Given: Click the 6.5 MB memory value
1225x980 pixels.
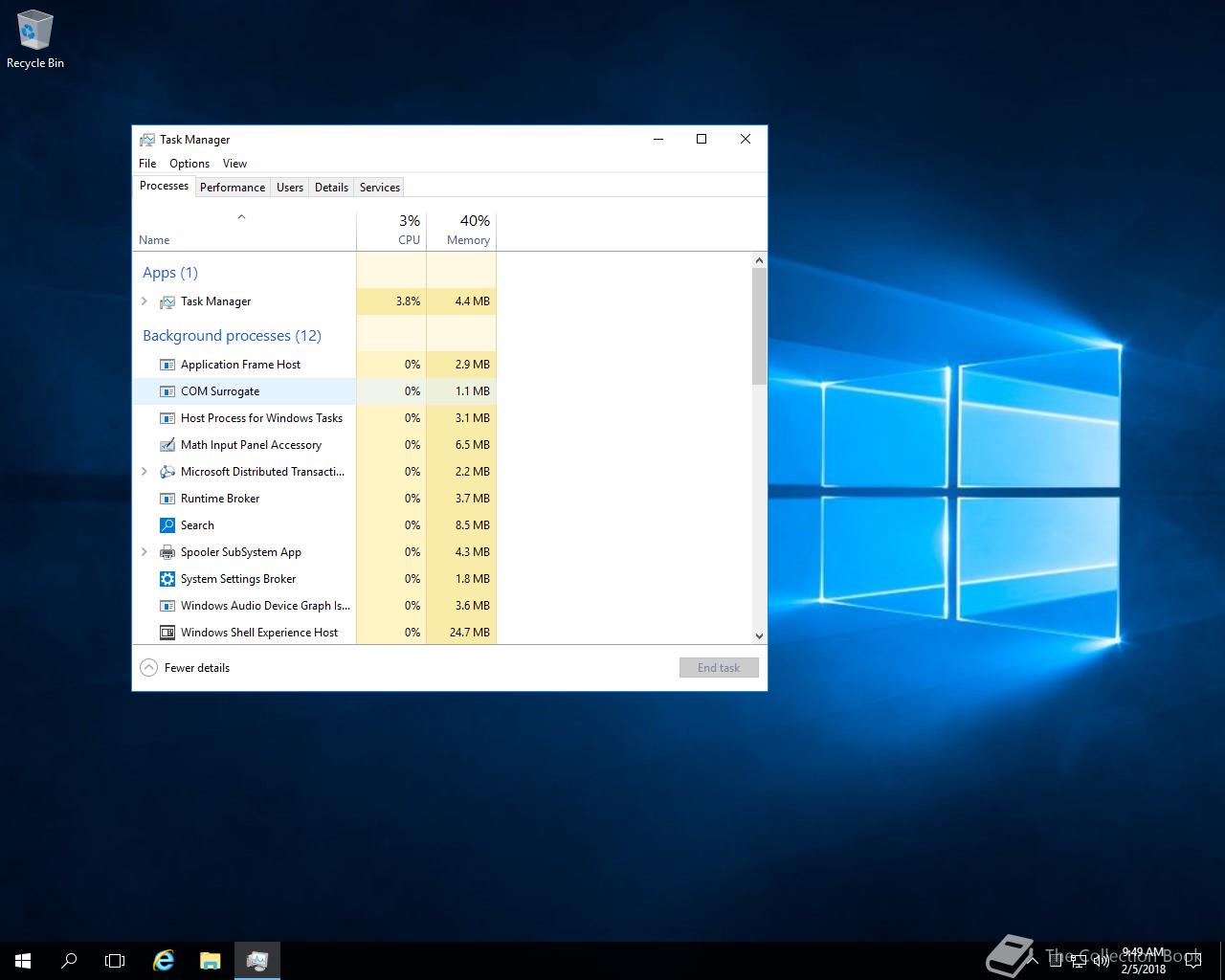Looking at the screenshot, I should pyautogui.click(x=472, y=445).
